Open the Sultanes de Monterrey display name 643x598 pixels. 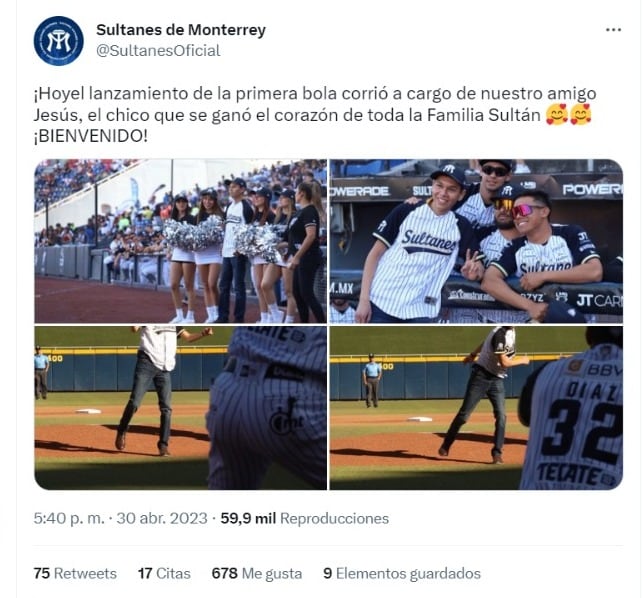click(x=181, y=30)
